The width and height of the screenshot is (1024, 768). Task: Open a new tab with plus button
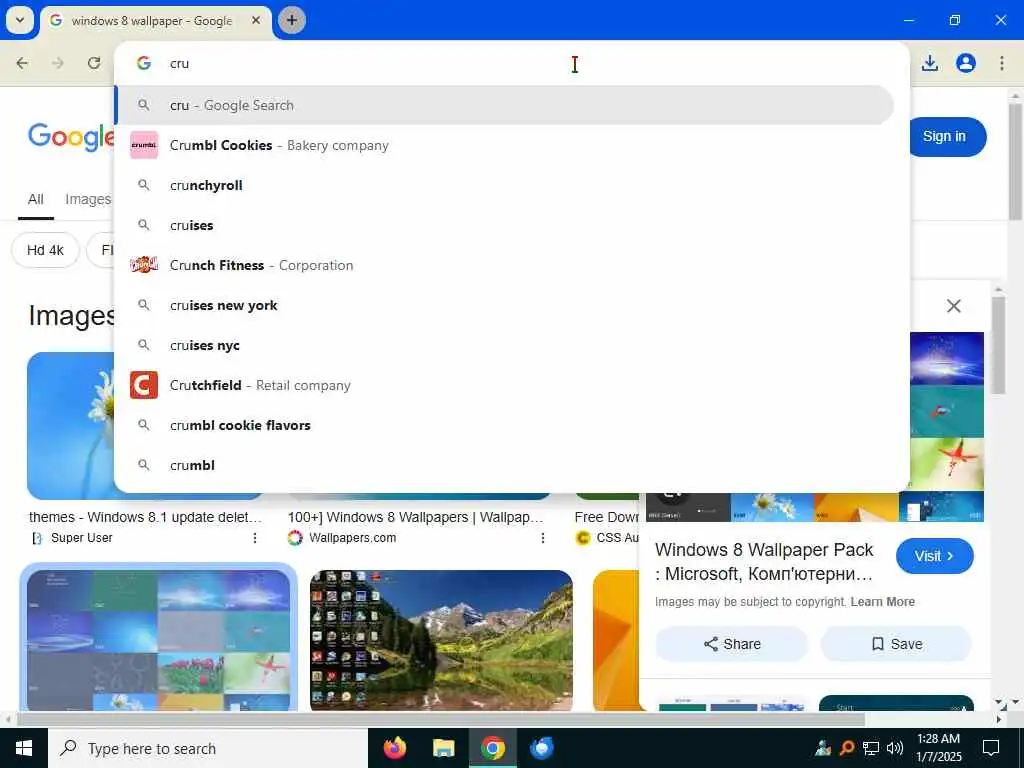(292, 20)
